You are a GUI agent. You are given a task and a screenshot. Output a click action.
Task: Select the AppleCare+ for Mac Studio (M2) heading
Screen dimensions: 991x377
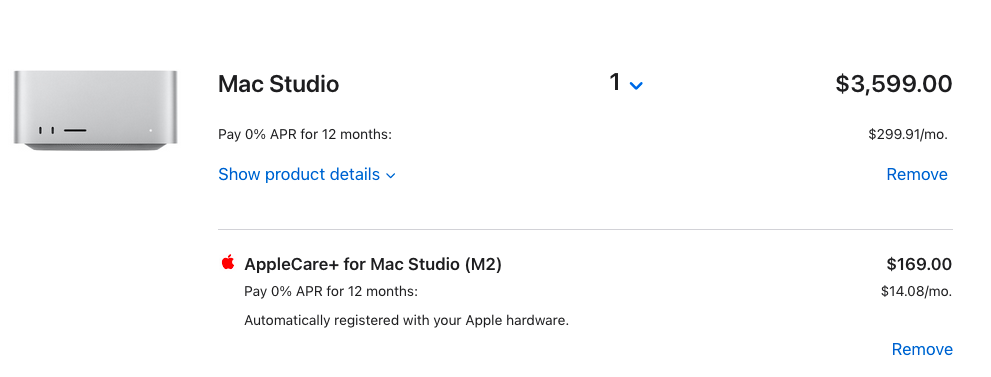click(373, 264)
